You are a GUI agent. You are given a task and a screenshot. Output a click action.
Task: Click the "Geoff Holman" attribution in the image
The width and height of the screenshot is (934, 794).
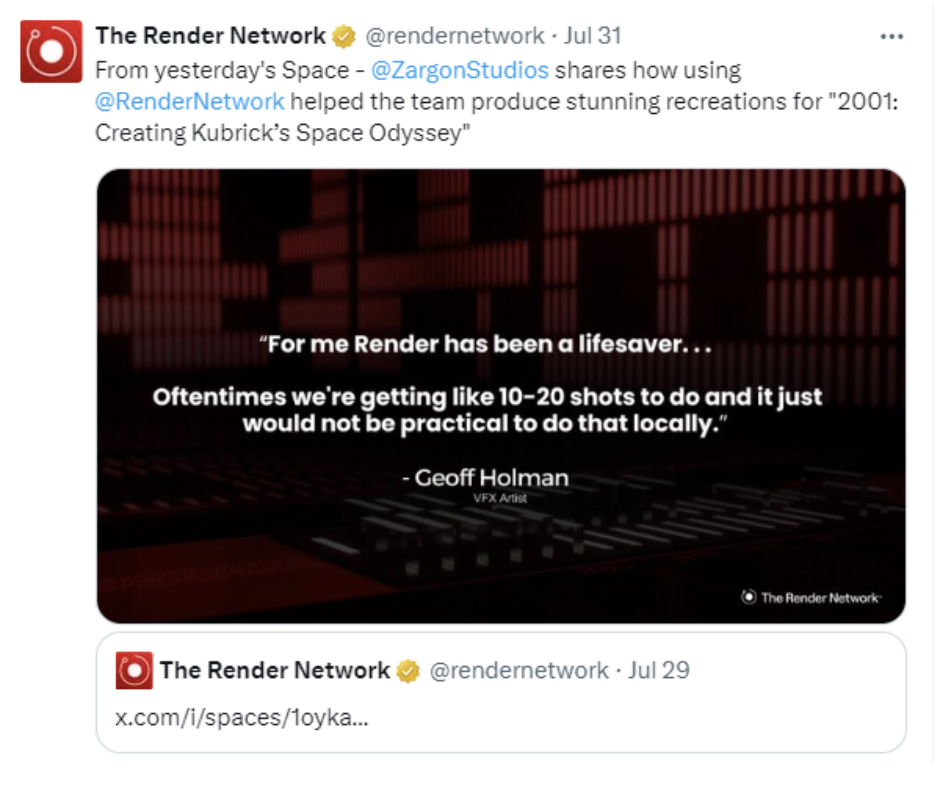(491, 477)
